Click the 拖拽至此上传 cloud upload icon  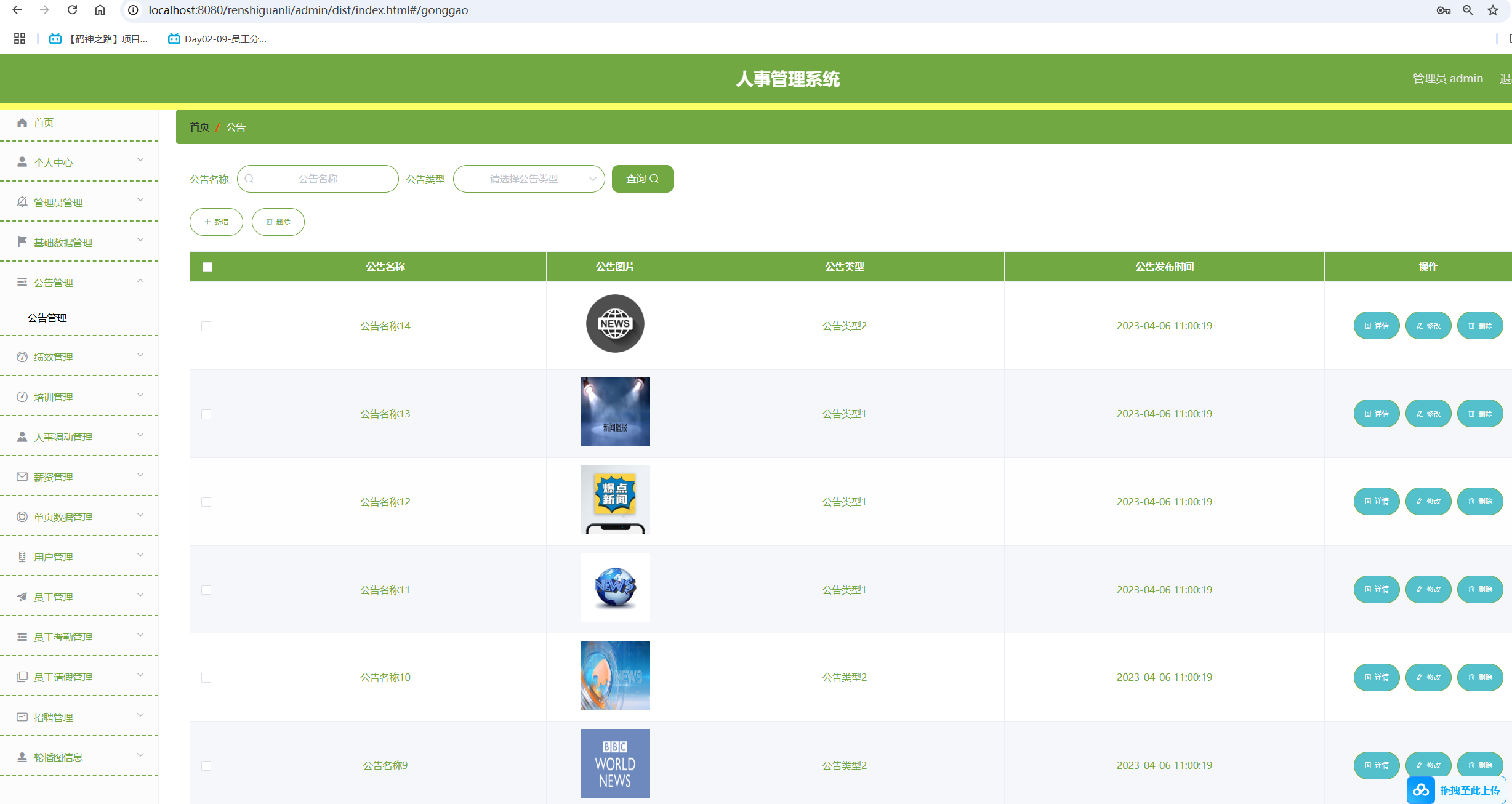point(1422,790)
